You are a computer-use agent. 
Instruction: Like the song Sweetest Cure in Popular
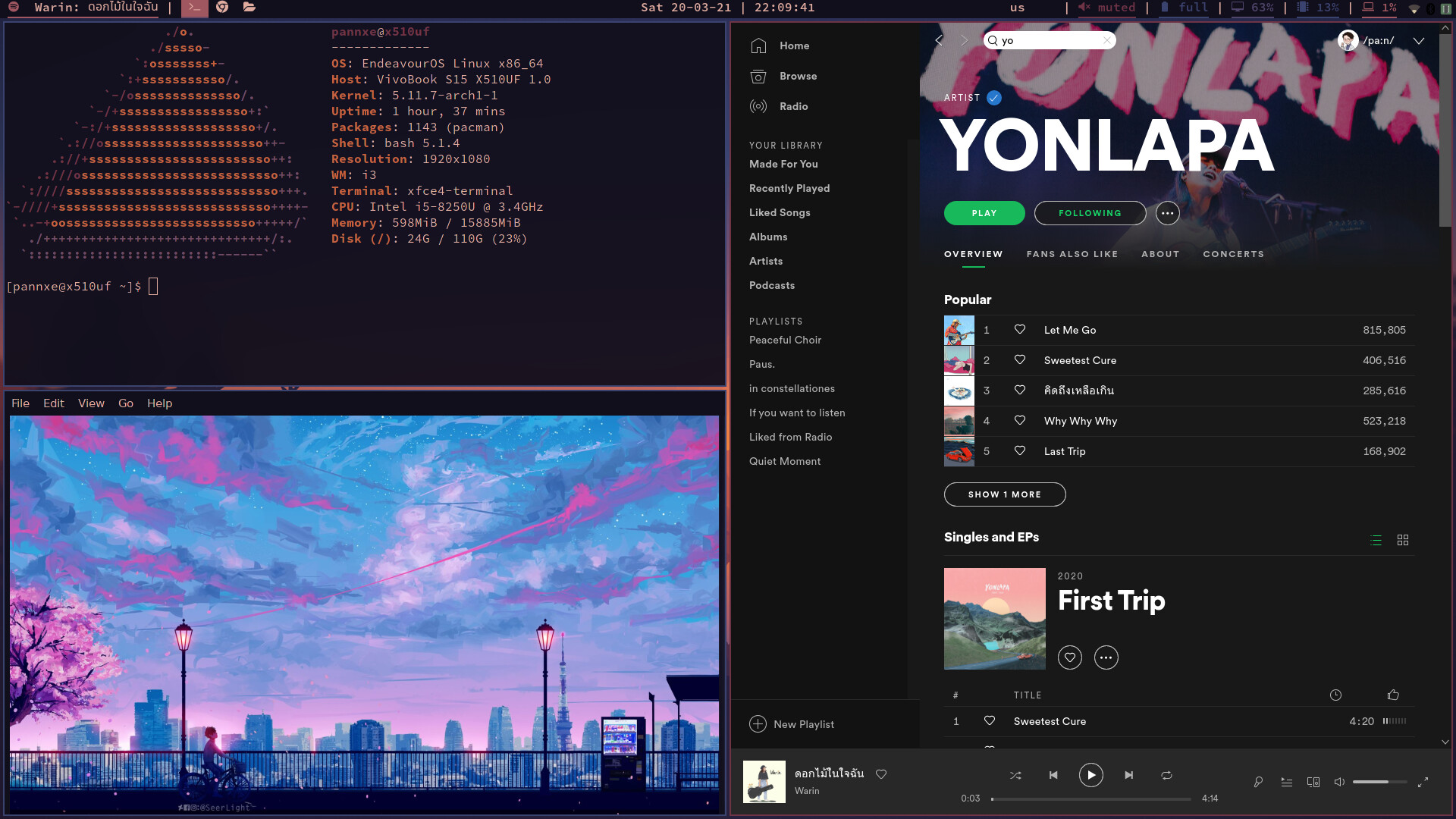coord(1020,360)
